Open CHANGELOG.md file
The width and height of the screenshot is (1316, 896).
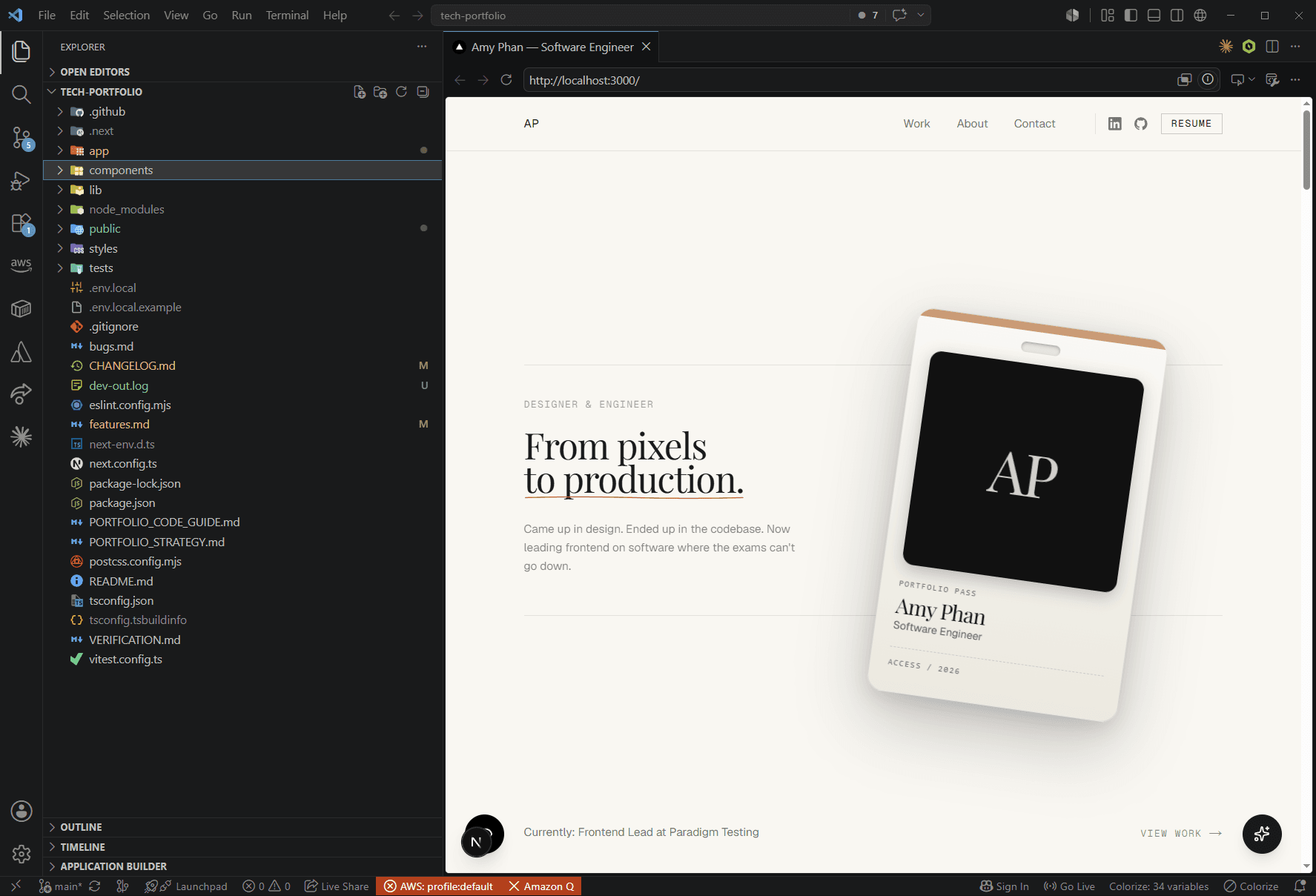click(x=242, y=366)
